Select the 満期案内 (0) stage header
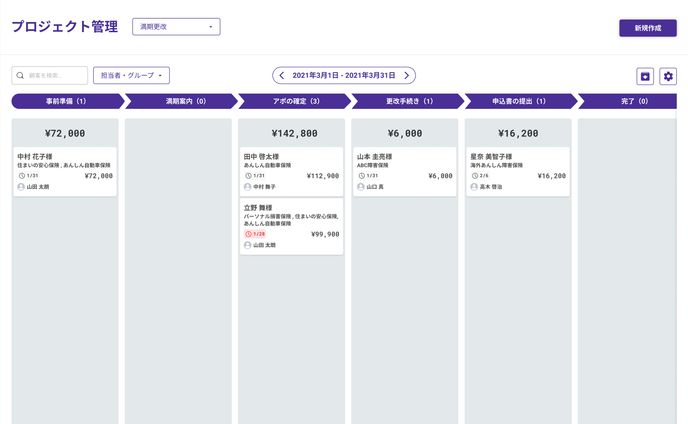Image resolution: width=688 pixels, height=424 pixels. pyautogui.click(x=181, y=101)
